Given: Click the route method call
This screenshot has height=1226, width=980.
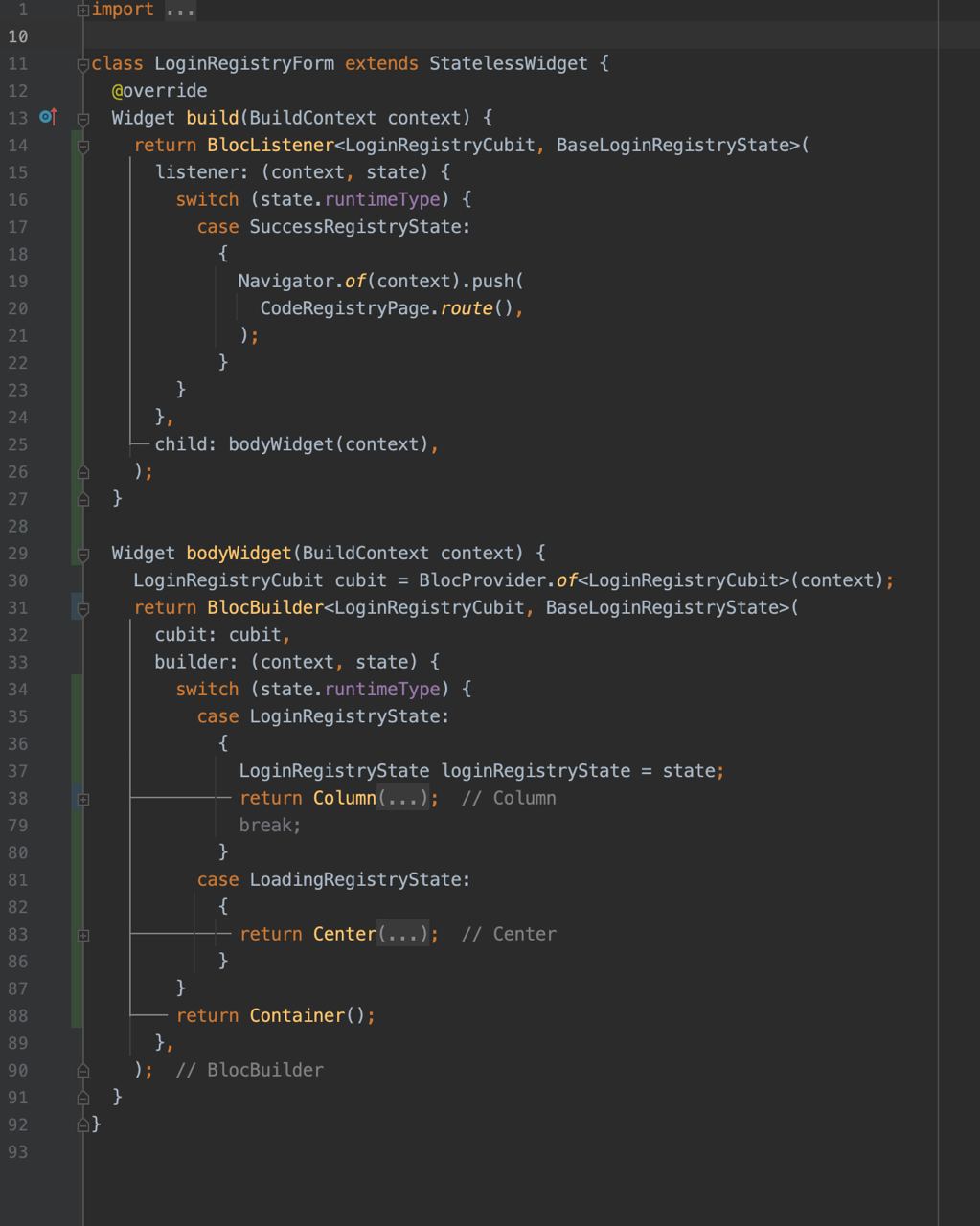Looking at the screenshot, I should pyautogui.click(x=467, y=307).
